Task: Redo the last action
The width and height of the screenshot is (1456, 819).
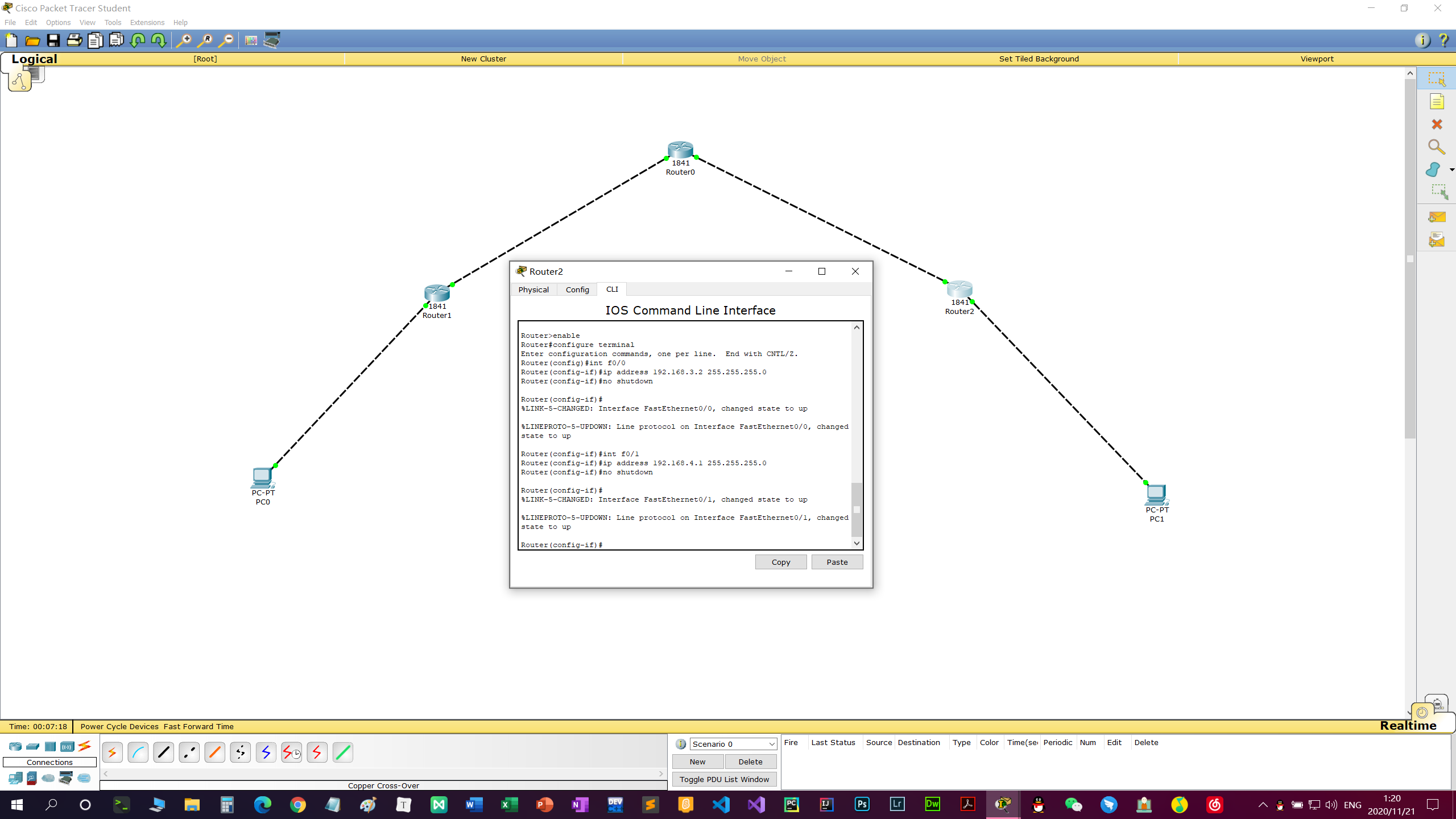Action: (159, 40)
